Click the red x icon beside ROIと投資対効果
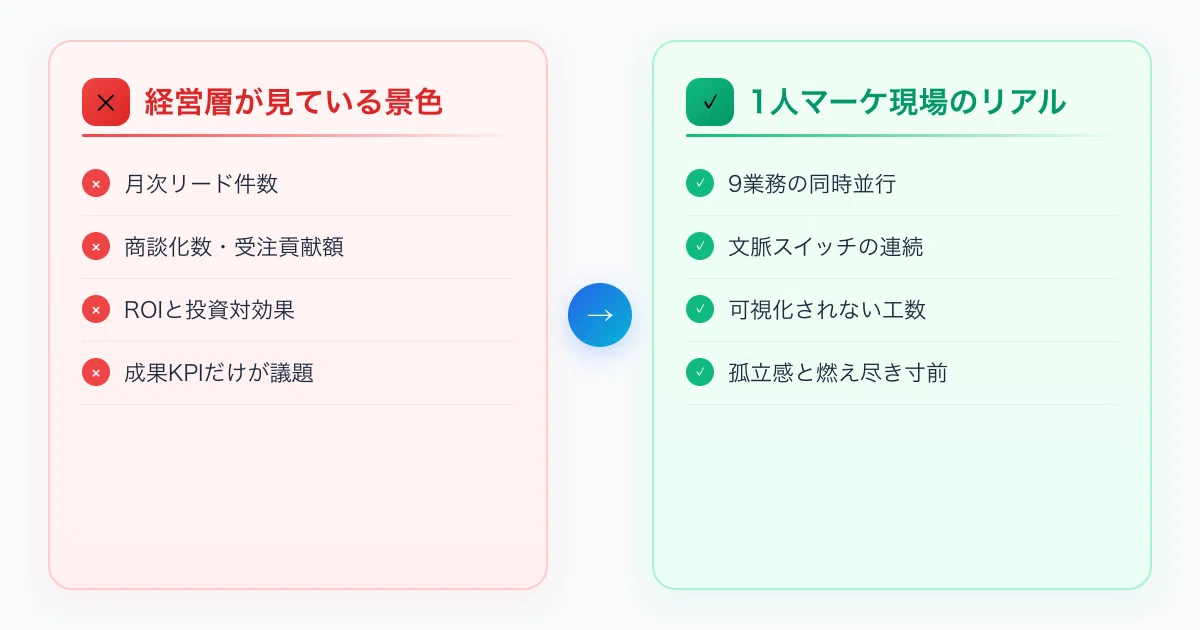 (x=96, y=310)
